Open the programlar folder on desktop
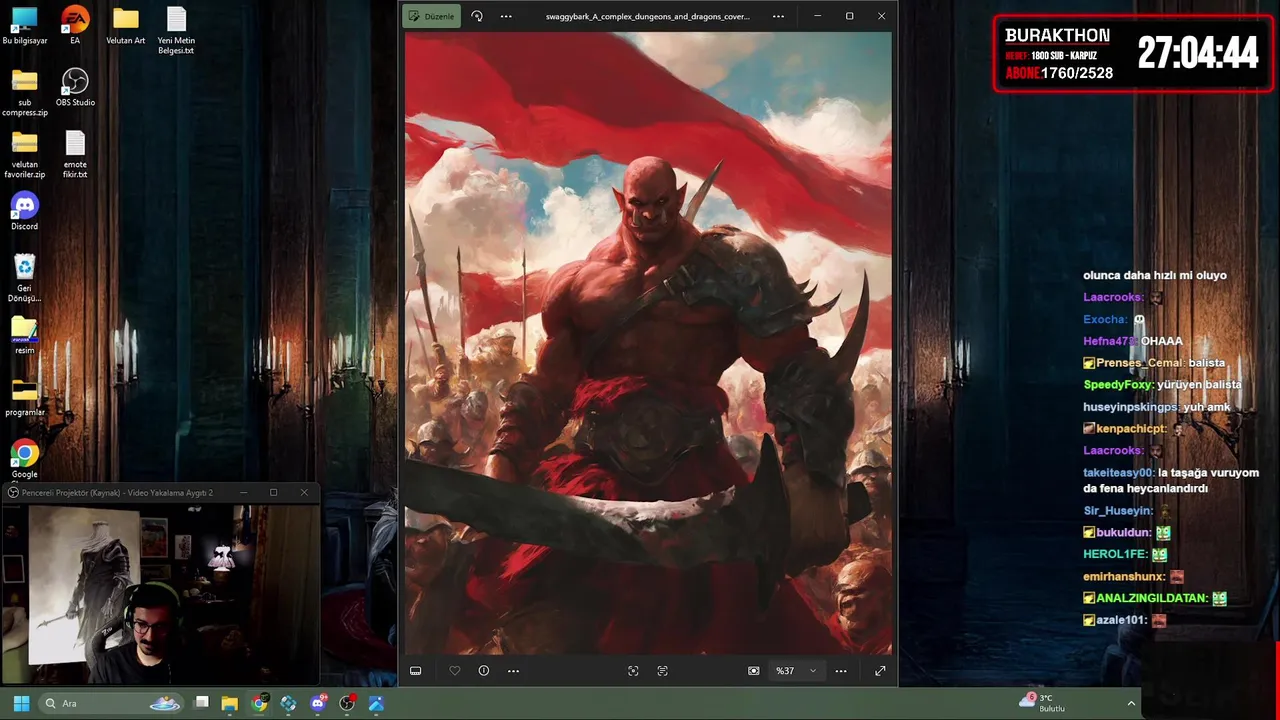Screen dimensions: 1280x720 pyautogui.click(x=25, y=398)
